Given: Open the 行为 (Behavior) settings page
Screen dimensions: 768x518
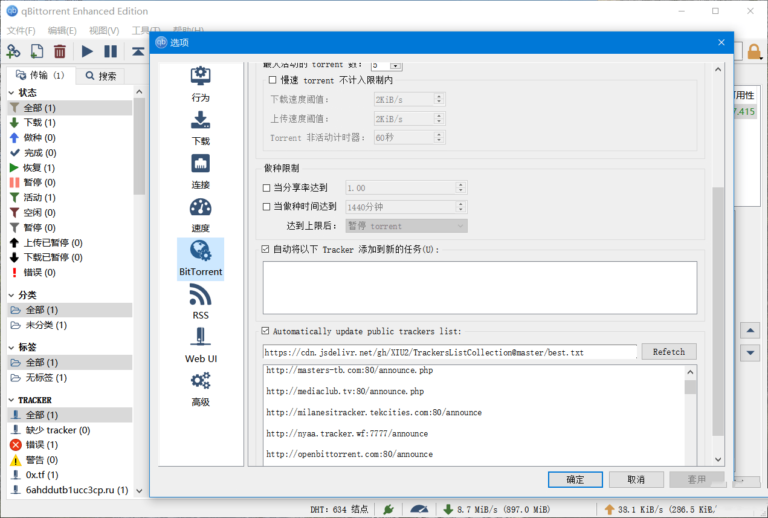Looking at the screenshot, I should (x=200, y=84).
